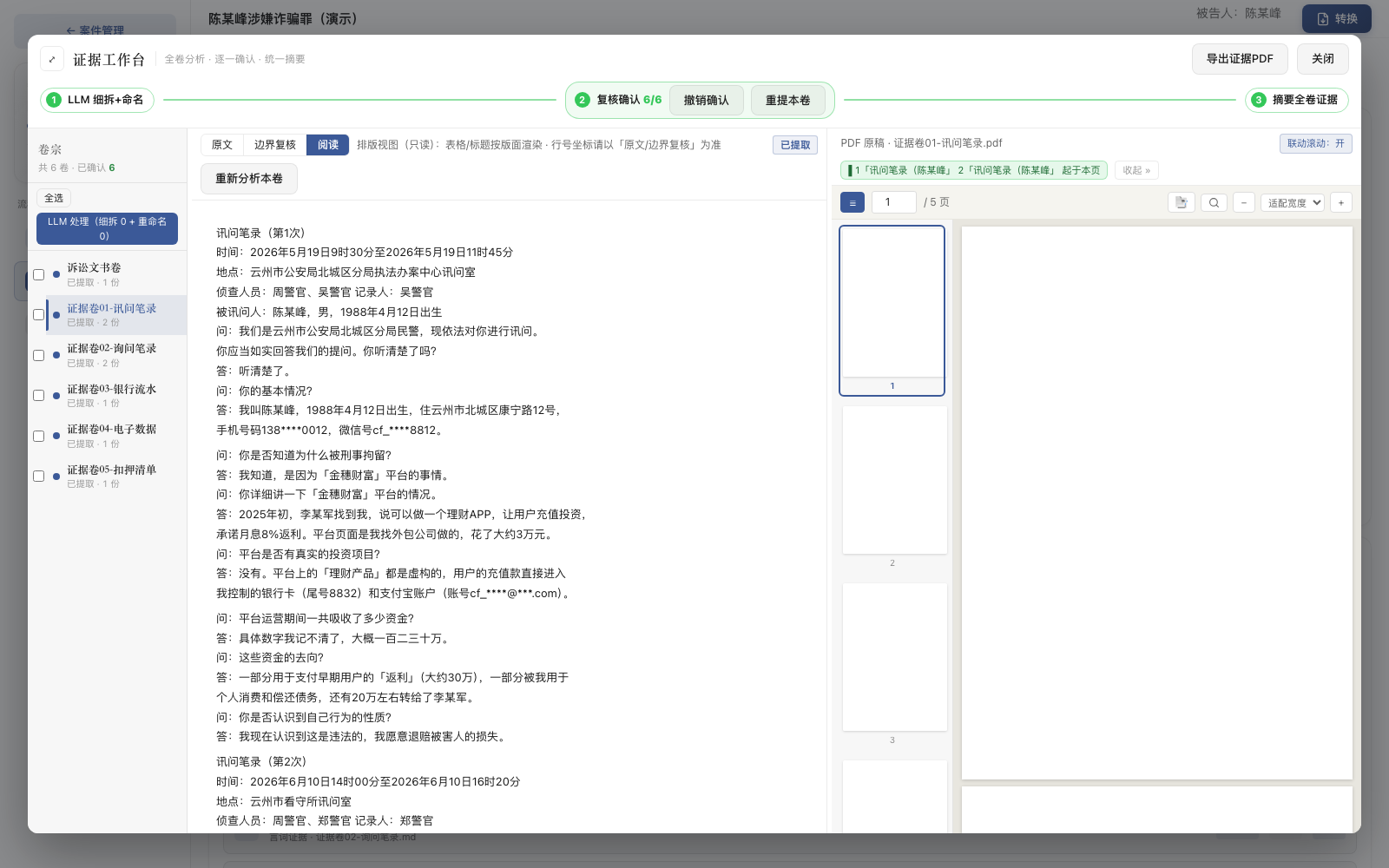This screenshot has width=1389, height=868.
Task: Collapse the section bar with 收起
Action: [1136, 170]
